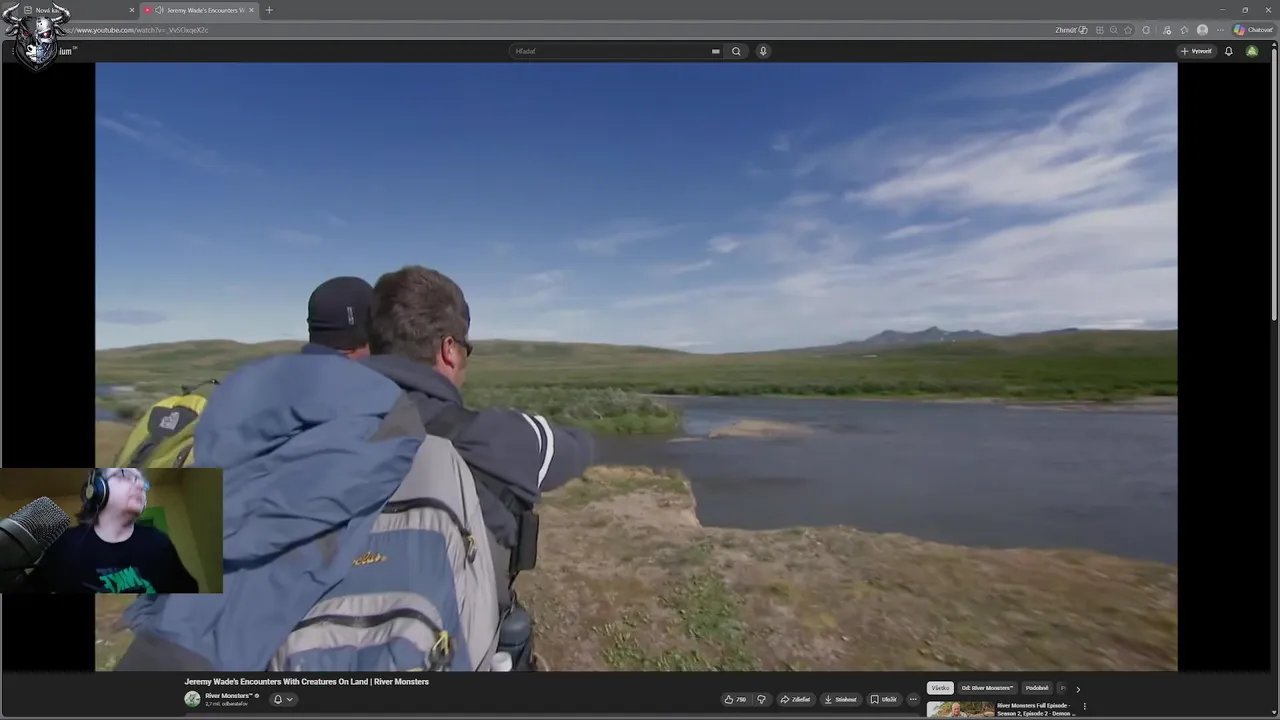This screenshot has height=720, width=1280.
Task: Select the Všetko filter chip
Action: coord(940,688)
